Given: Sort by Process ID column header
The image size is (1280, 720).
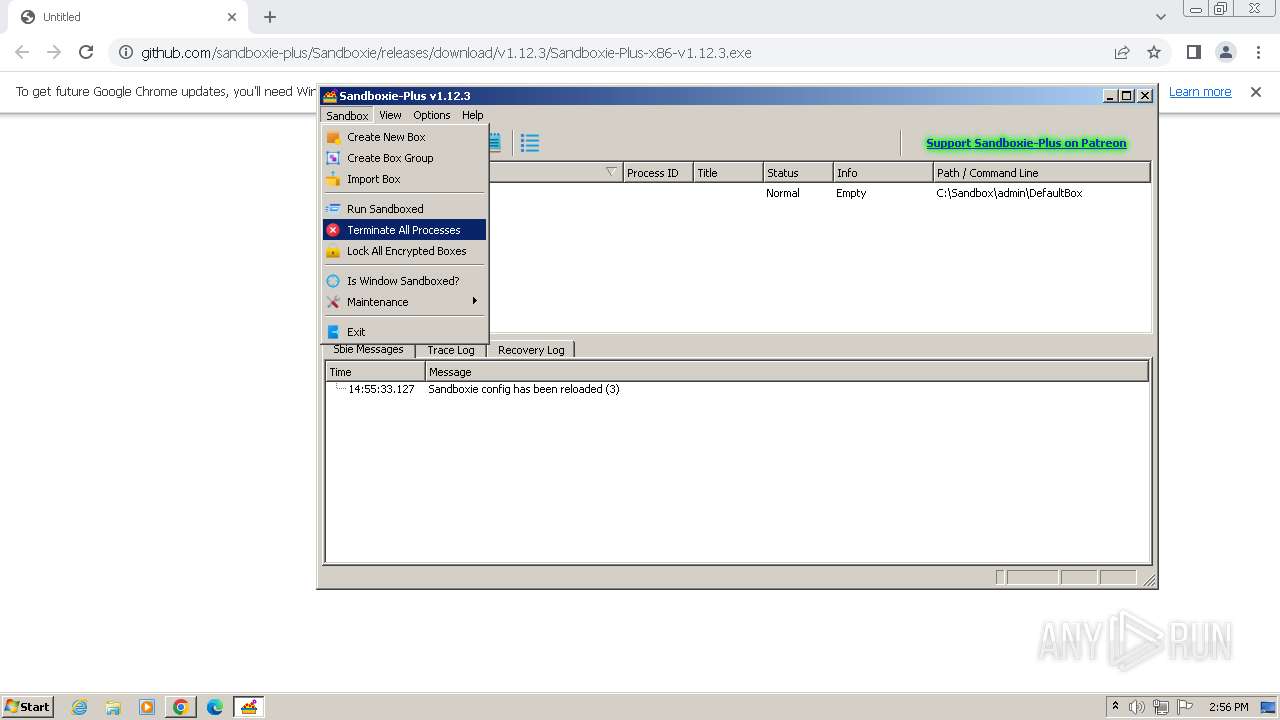Looking at the screenshot, I should [658, 173].
